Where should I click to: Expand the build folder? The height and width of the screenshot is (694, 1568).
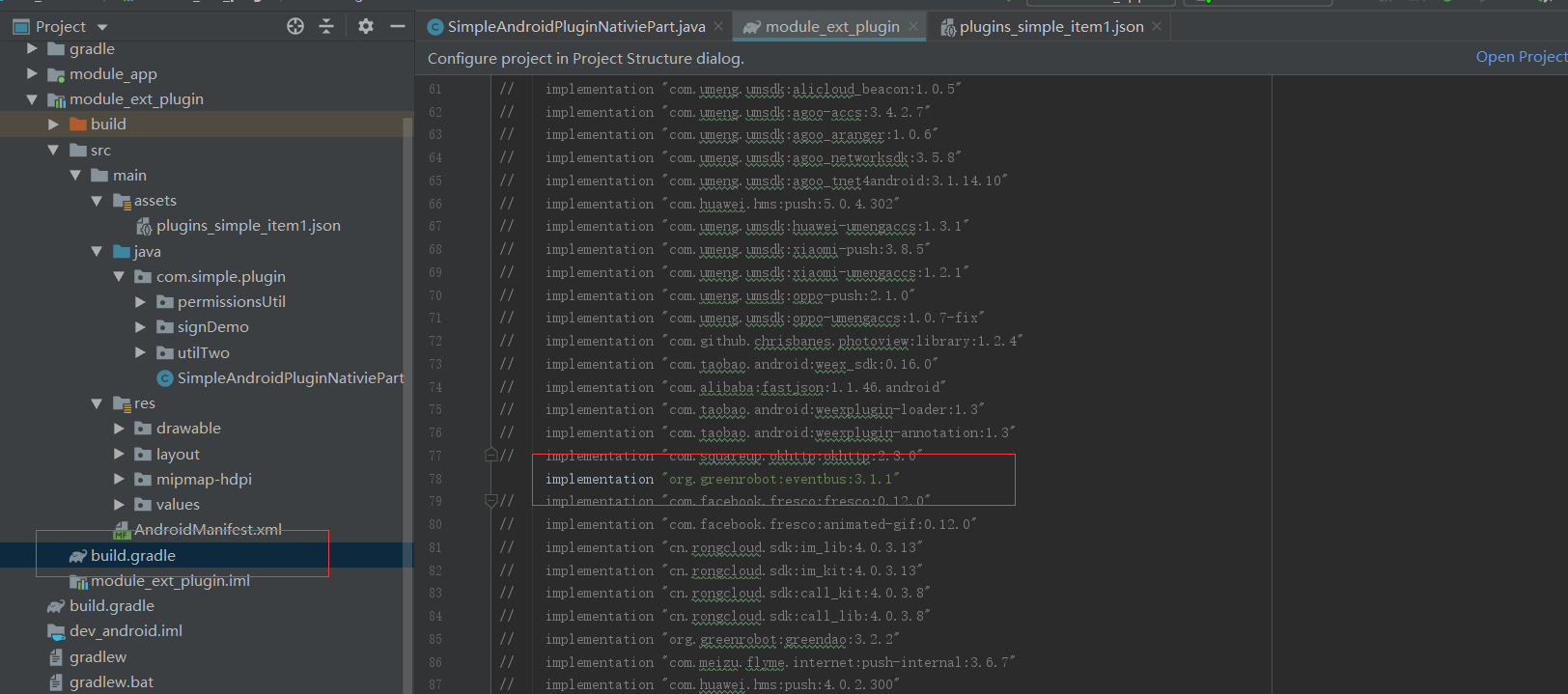tap(53, 125)
